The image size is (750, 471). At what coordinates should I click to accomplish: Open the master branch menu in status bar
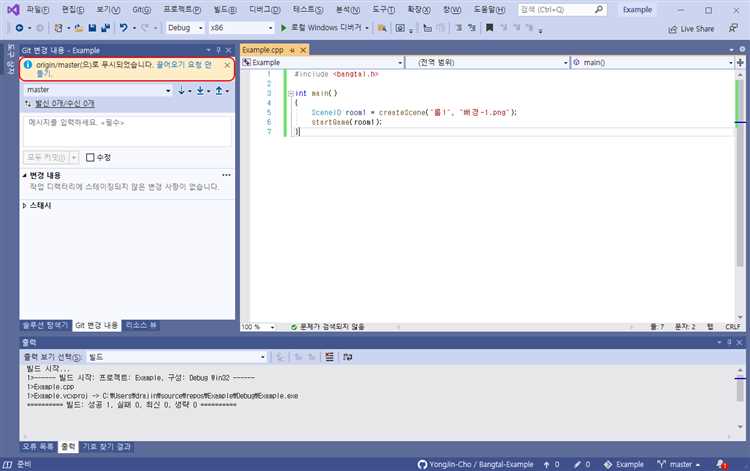point(679,464)
